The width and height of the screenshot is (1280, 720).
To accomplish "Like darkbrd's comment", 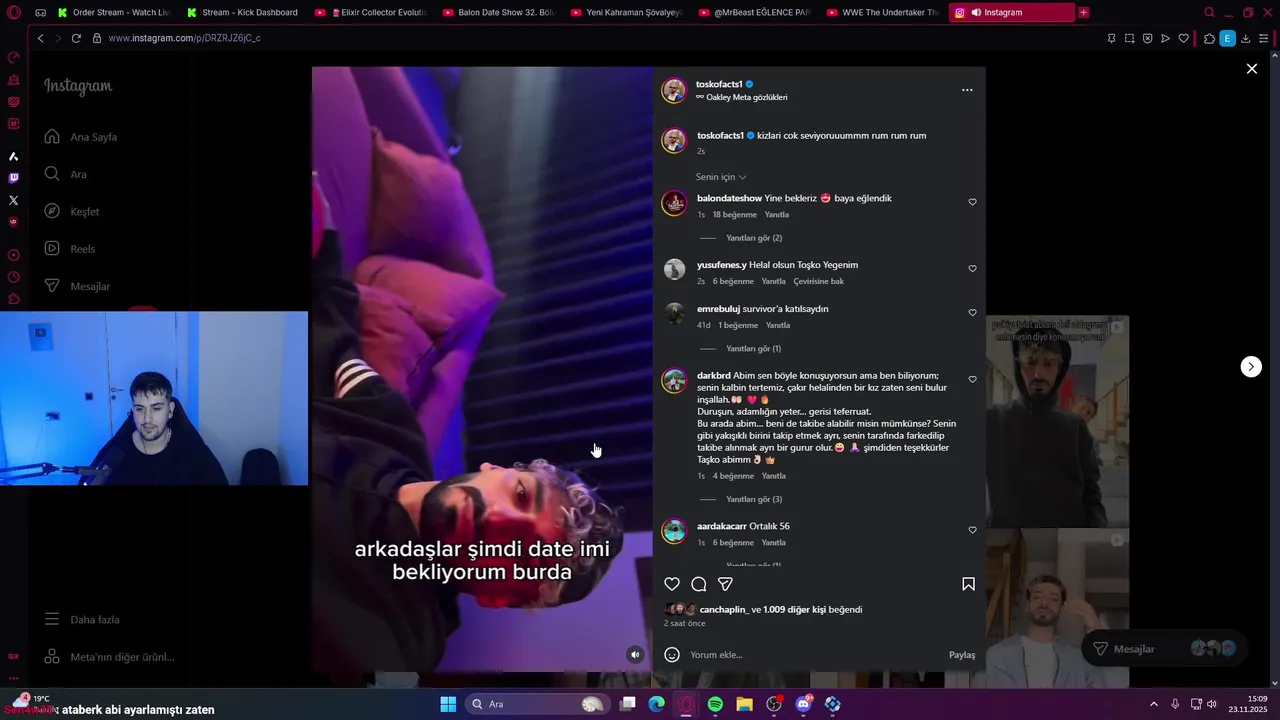I will [972, 380].
